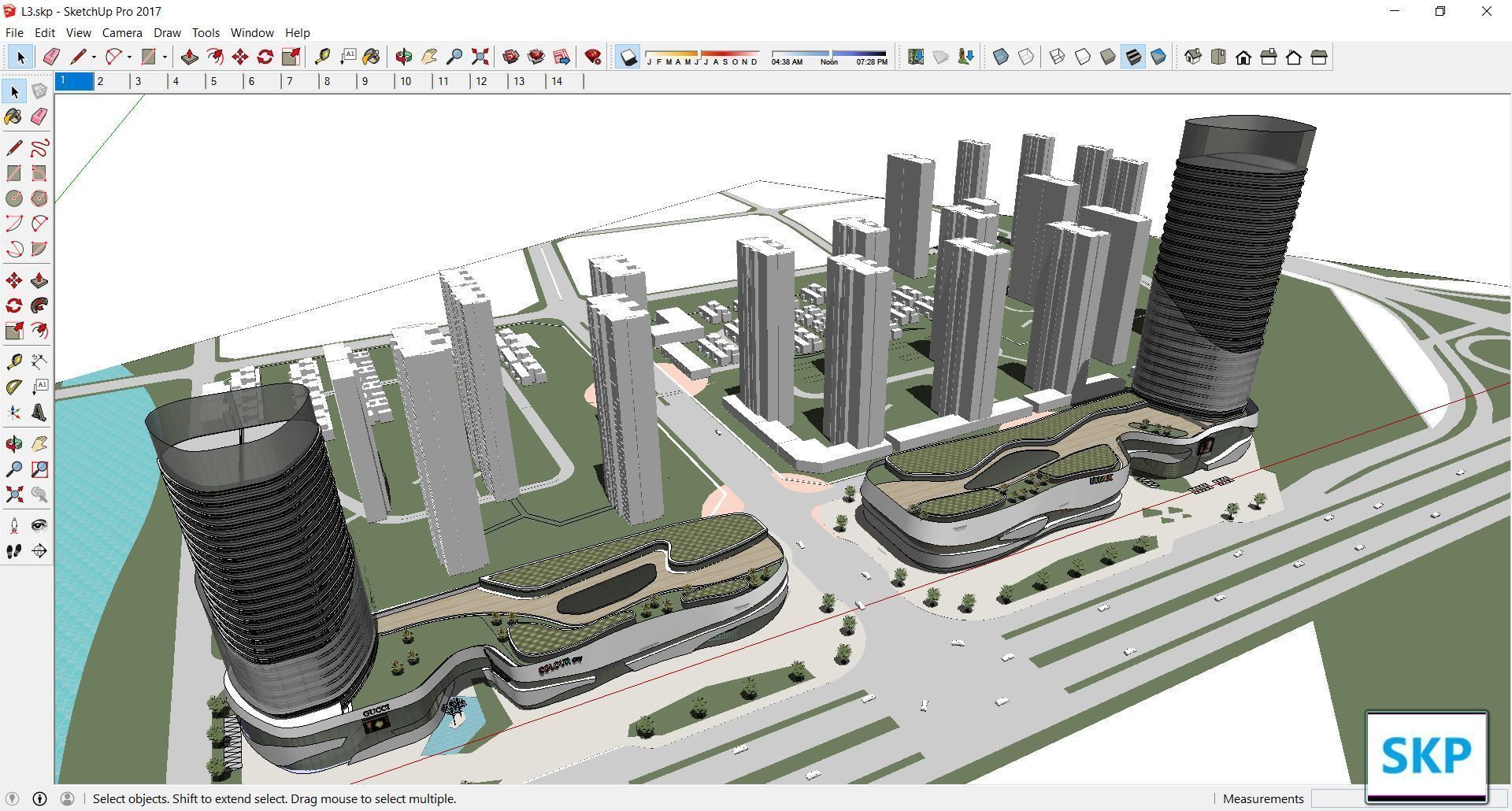Click Zoom Extents in the top toolbar
This screenshot has width=1512, height=811.
coord(480,57)
